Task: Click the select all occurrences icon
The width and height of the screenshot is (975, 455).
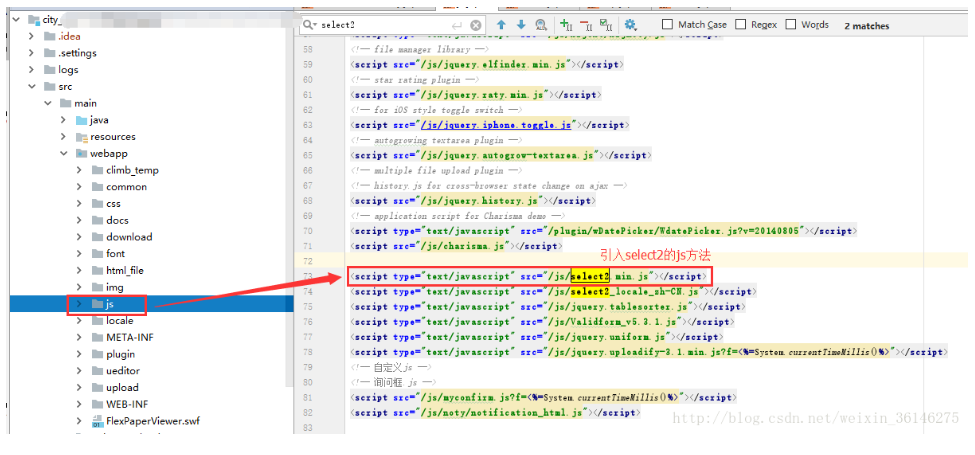Action: point(607,25)
